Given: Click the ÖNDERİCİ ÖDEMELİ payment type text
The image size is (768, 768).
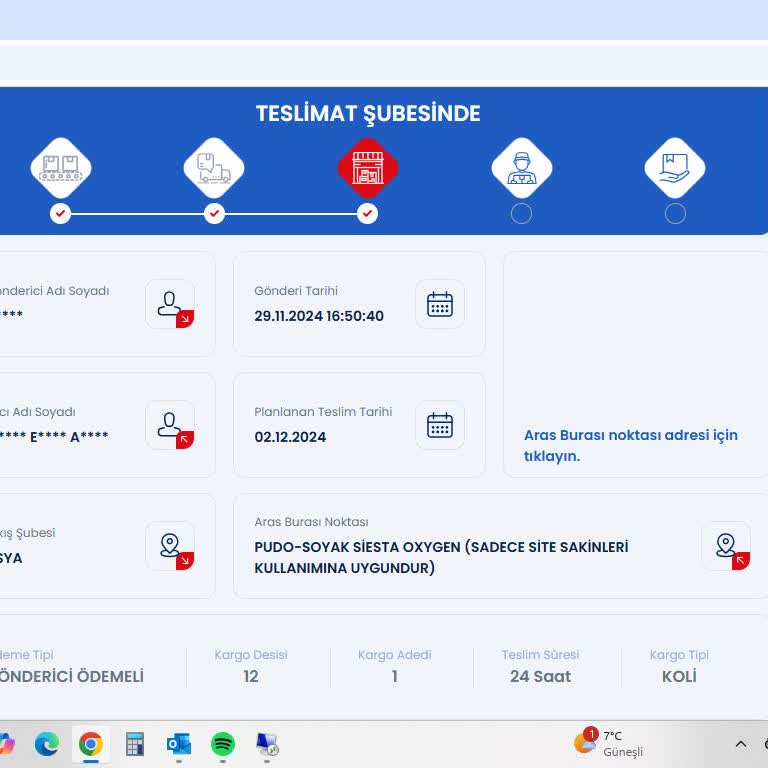Looking at the screenshot, I should pos(72,676).
